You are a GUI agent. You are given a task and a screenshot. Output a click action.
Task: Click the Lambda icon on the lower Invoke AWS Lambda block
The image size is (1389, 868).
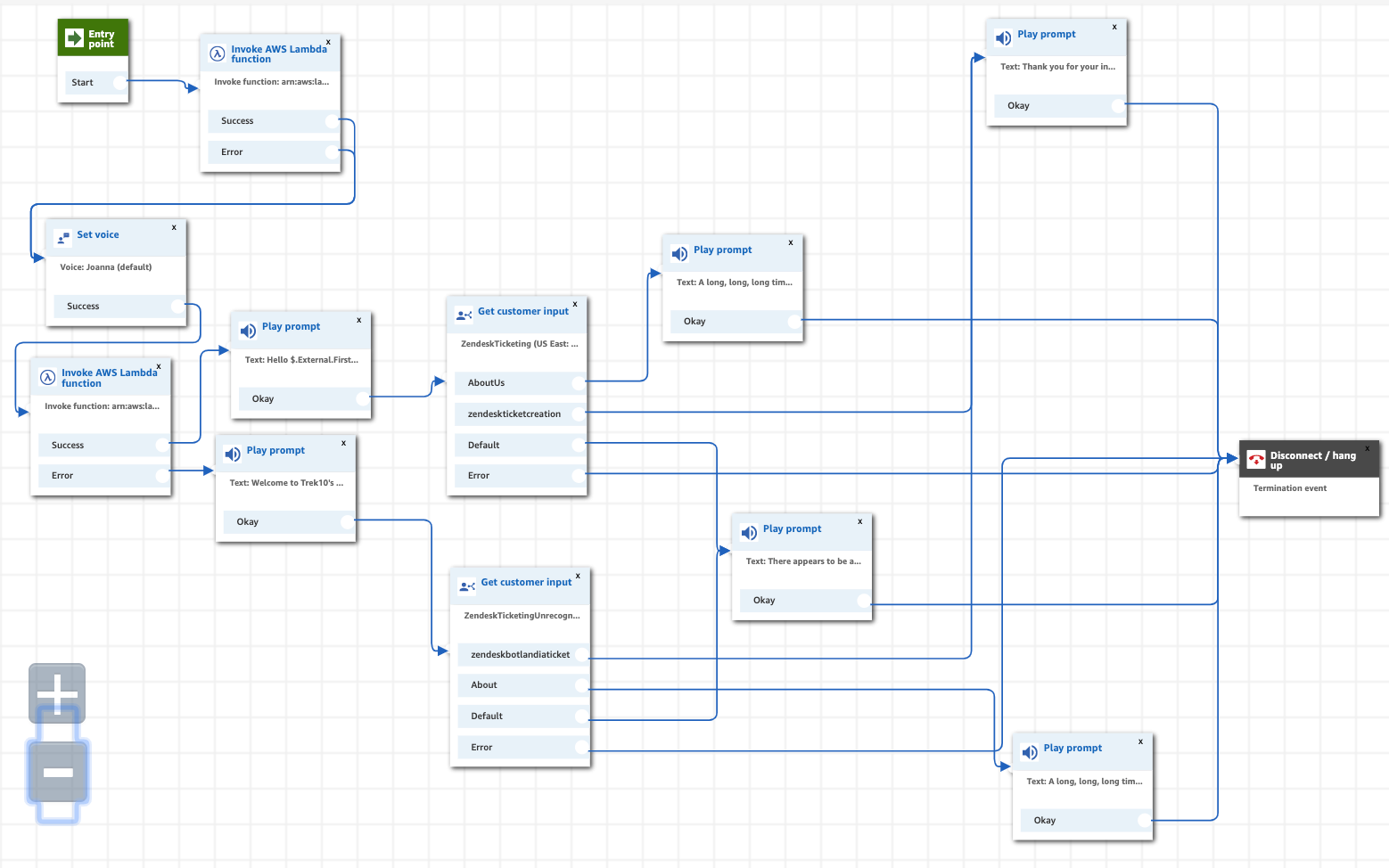tap(45, 377)
